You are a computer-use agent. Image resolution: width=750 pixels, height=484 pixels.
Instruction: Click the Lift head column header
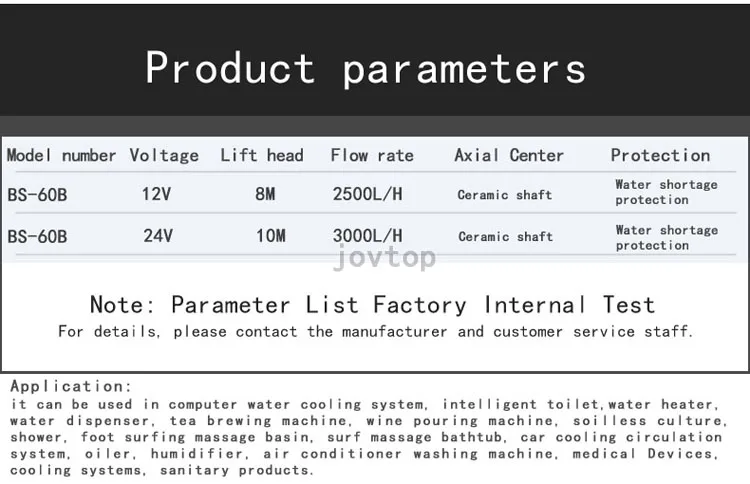[262, 155]
